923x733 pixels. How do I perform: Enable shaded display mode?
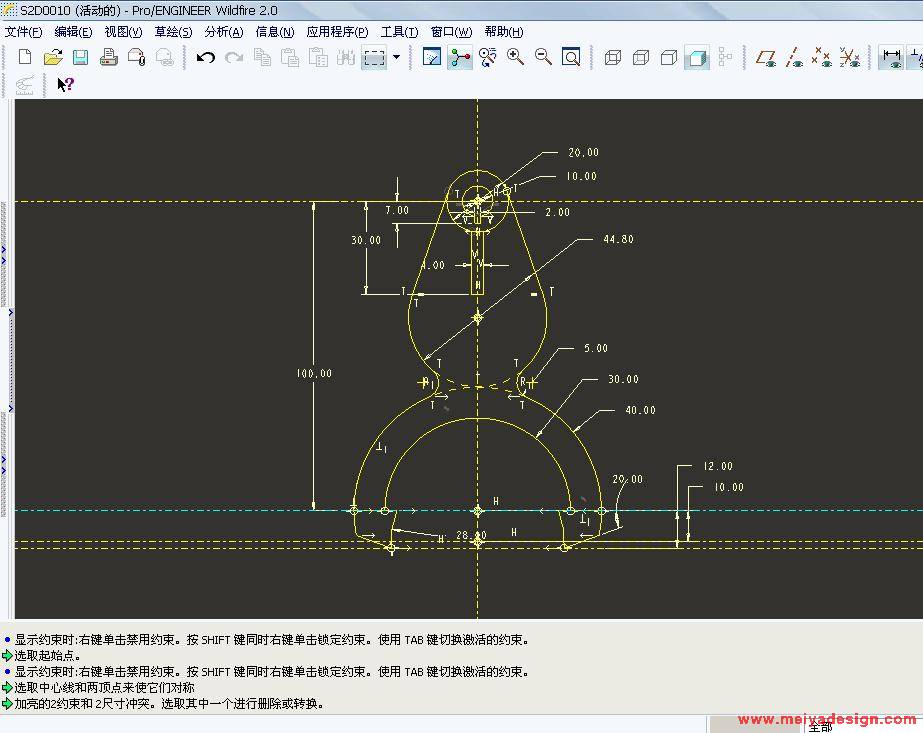697,58
